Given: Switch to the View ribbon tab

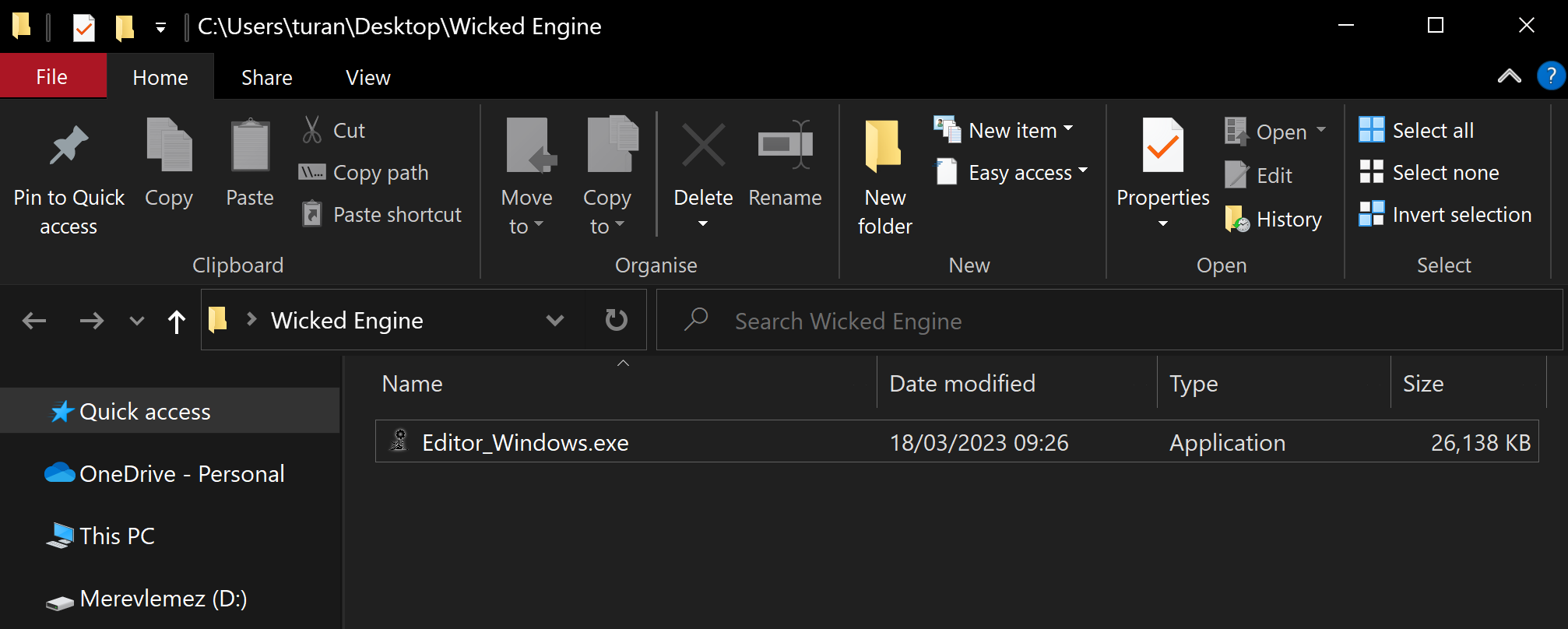Looking at the screenshot, I should (368, 77).
